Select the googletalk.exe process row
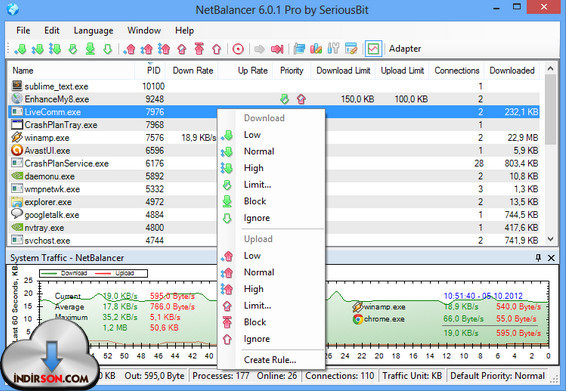Viewport: 566px width, 391px height. pyautogui.click(x=113, y=215)
